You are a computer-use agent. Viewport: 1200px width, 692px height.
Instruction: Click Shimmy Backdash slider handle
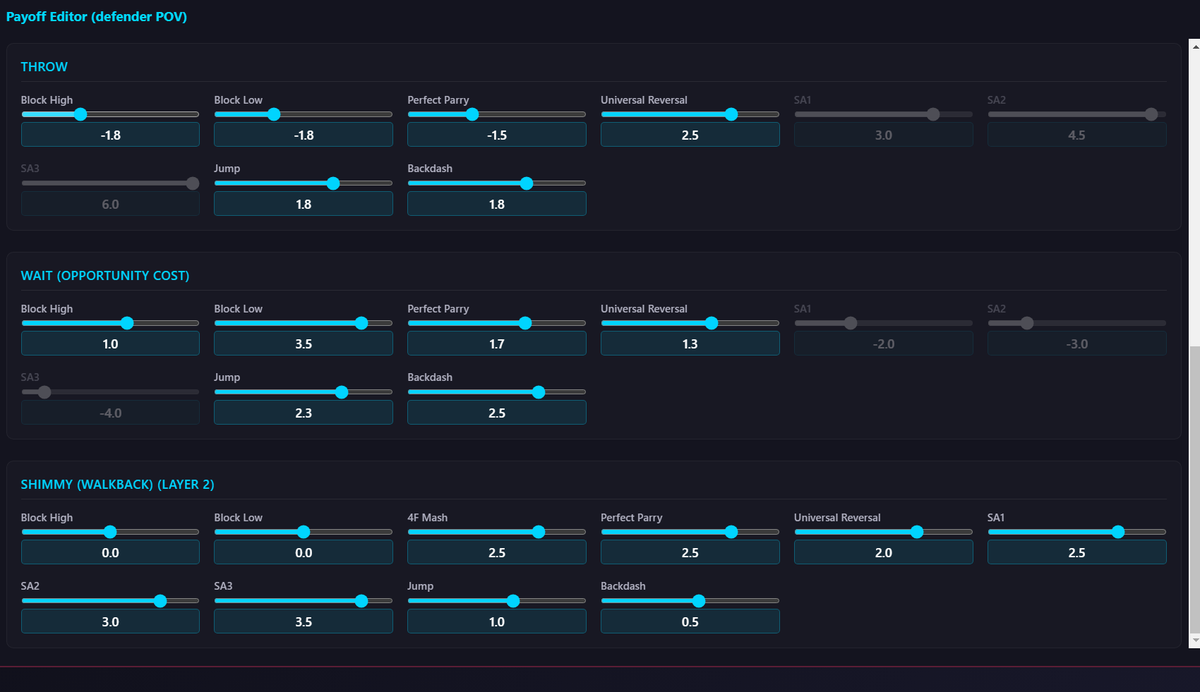coord(699,601)
